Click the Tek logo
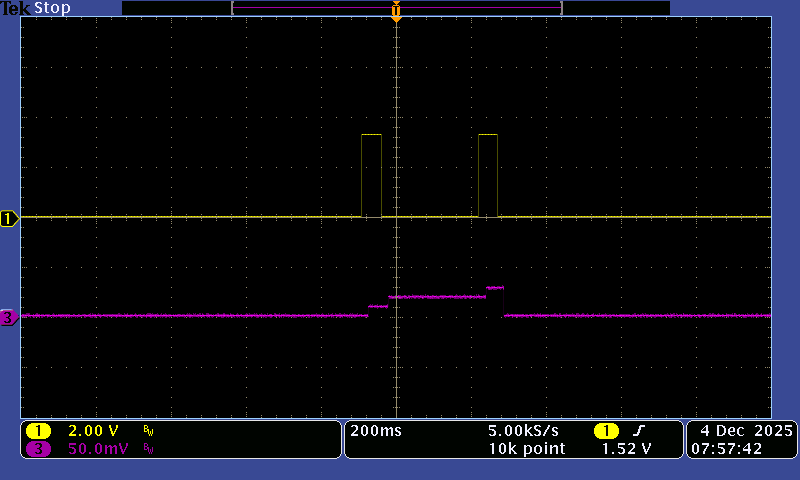This screenshot has height=480, width=800. [17, 8]
